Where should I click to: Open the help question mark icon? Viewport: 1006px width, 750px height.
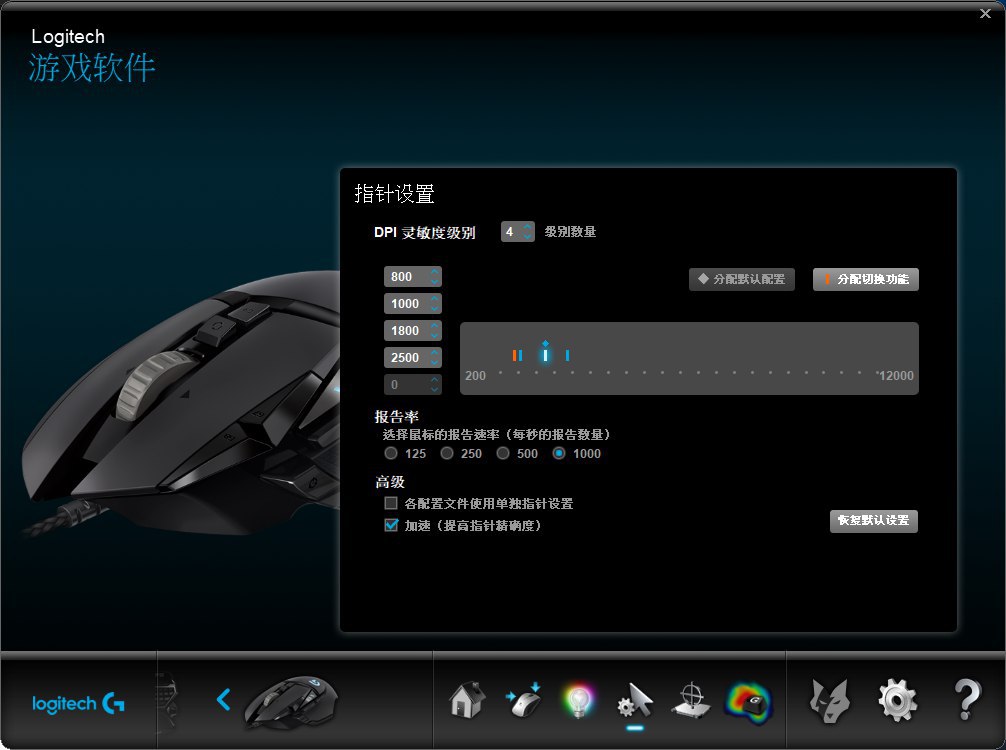(x=967, y=700)
